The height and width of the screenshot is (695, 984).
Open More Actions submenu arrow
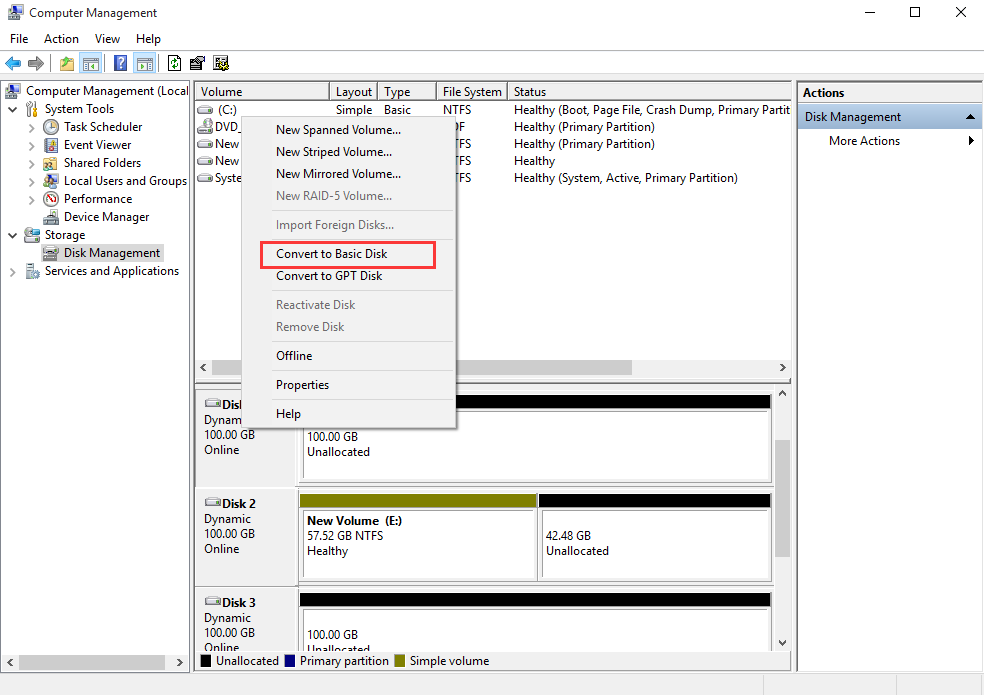click(x=971, y=141)
